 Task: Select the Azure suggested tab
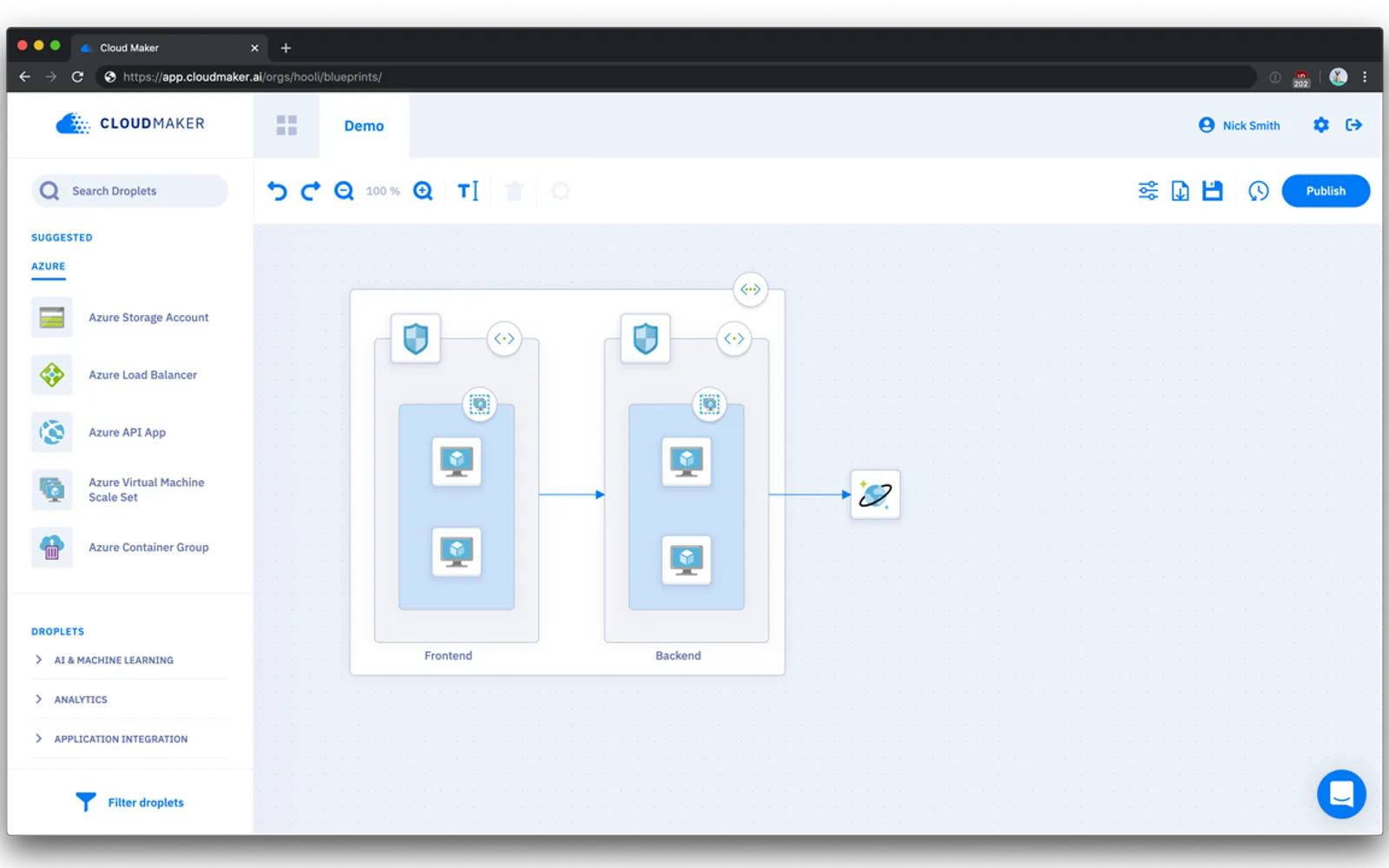(x=49, y=266)
